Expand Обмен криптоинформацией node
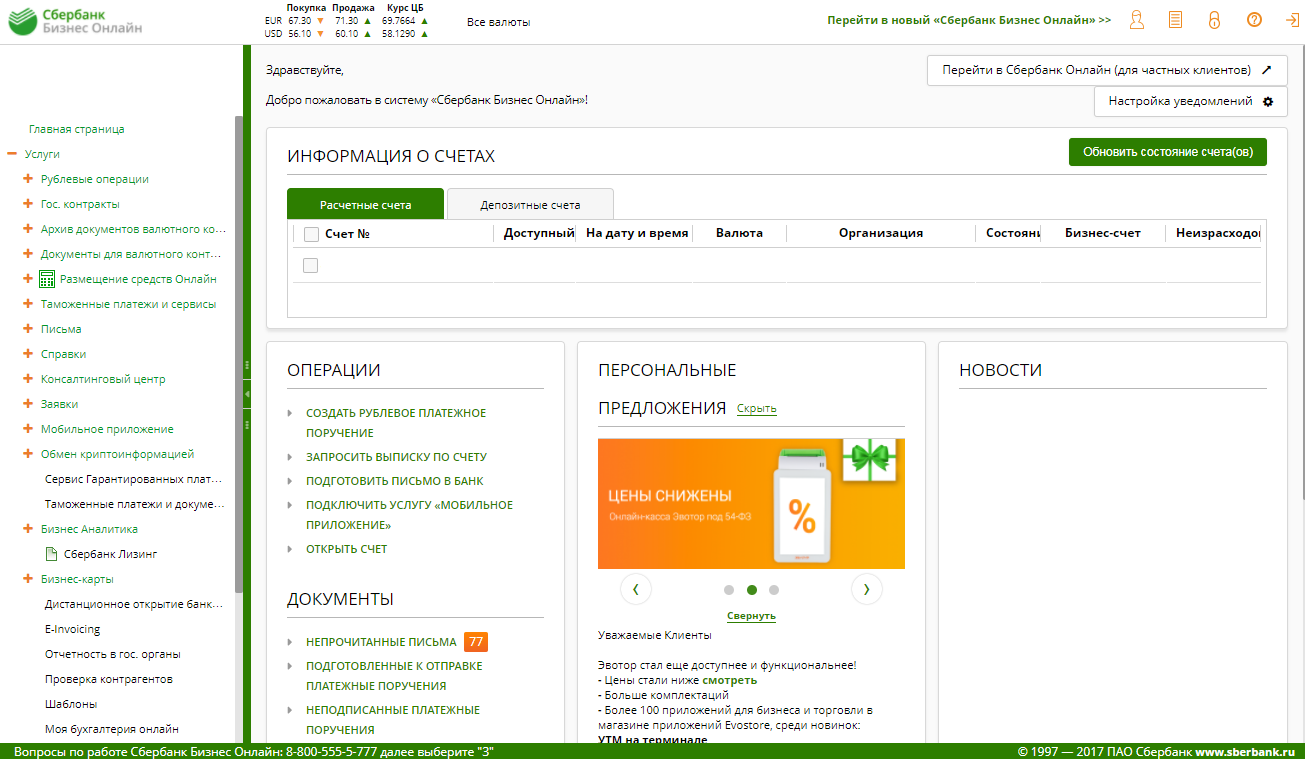The height and width of the screenshot is (759, 1305). pyautogui.click(x=28, y=454)
